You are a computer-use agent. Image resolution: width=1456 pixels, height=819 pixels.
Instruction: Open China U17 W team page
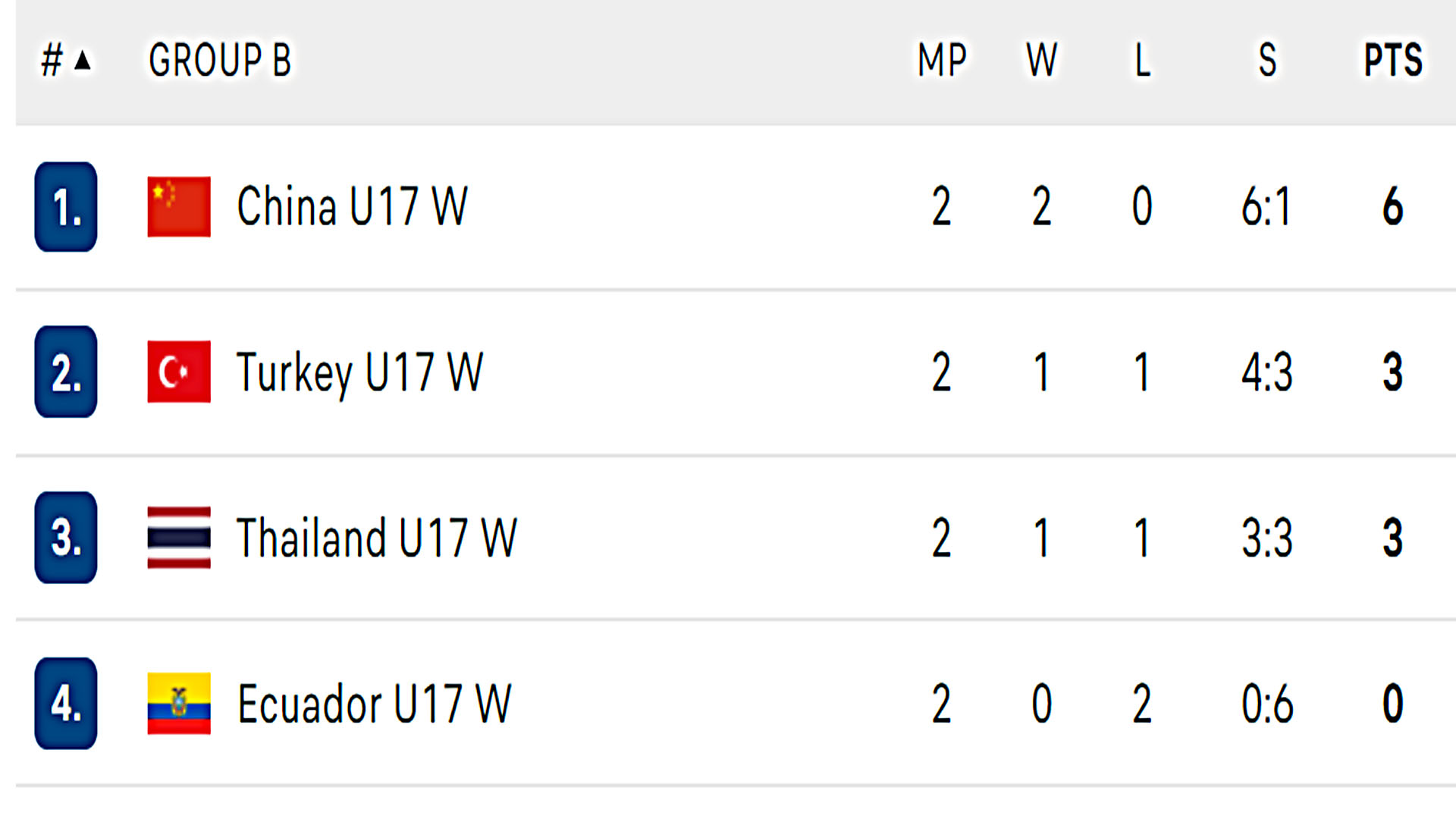(x=352, y=206)
